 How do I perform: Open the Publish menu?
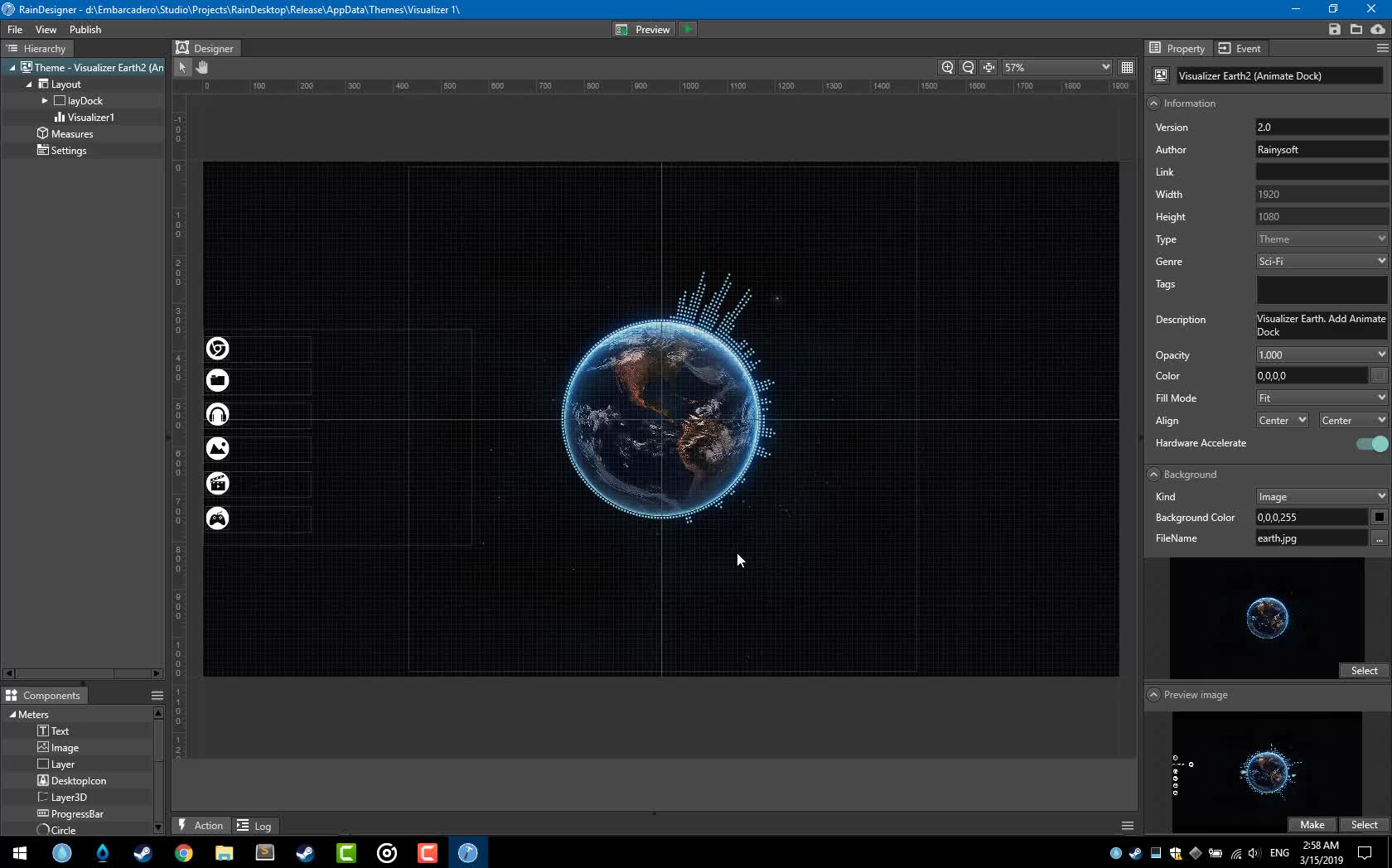coord(85,29)
